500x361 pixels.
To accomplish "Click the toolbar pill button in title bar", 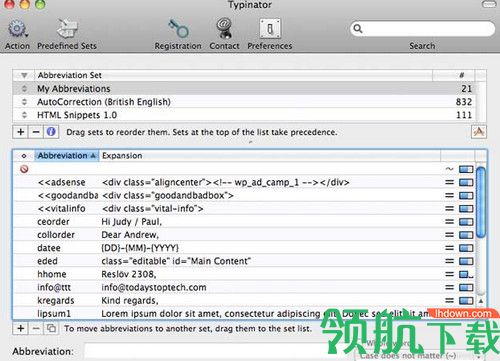I will click(489, 4).
